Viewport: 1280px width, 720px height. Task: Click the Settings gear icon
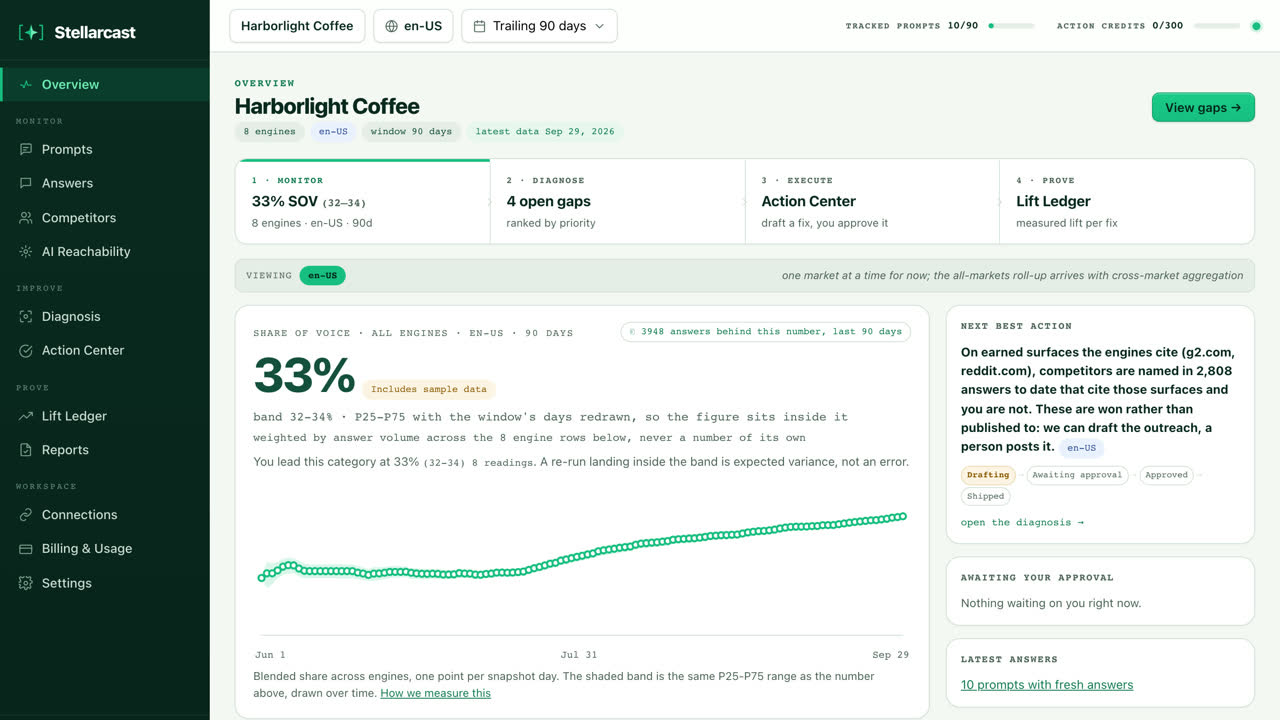coord(26,583)
